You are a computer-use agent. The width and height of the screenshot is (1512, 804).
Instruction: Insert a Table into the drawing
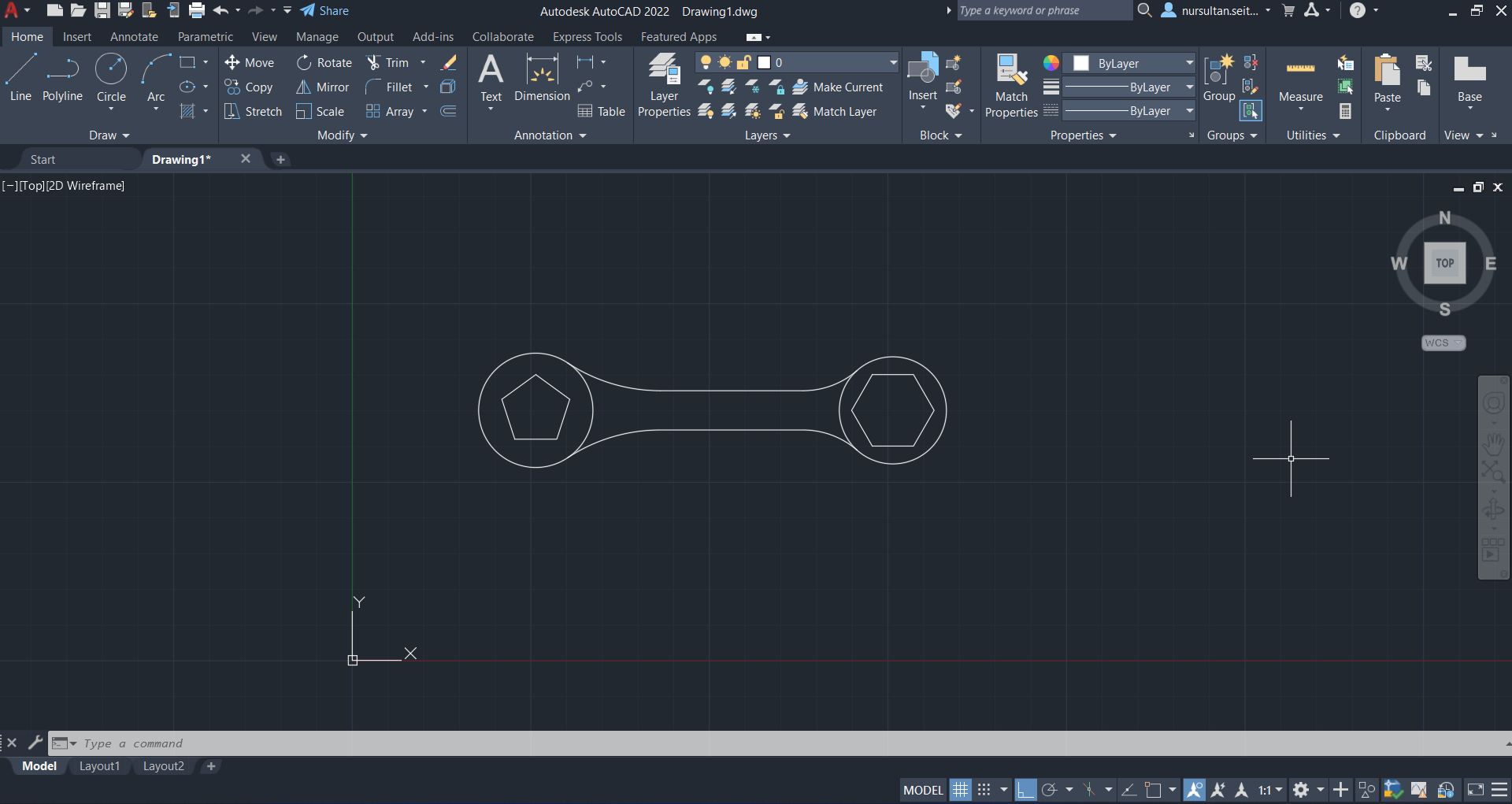tap(601, 111)
